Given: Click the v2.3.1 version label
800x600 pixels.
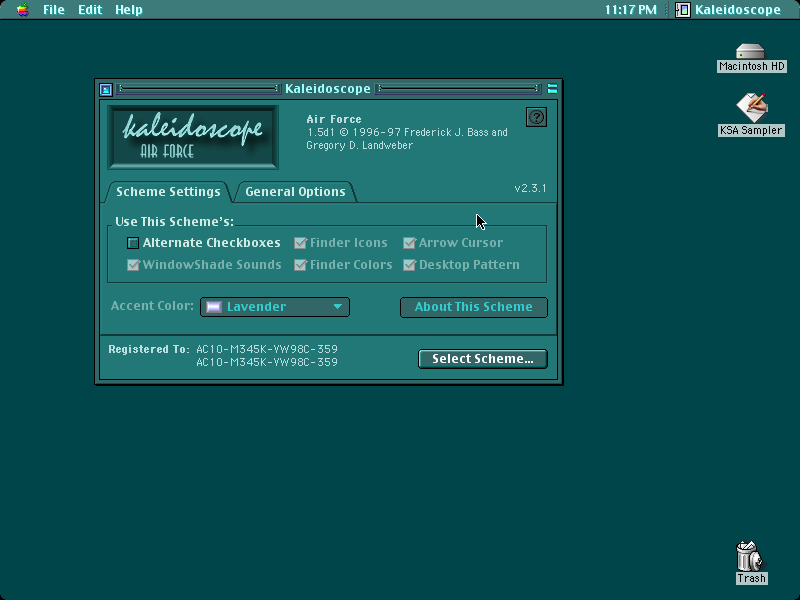Looking at the screenshot, I should tap(530, 188).
